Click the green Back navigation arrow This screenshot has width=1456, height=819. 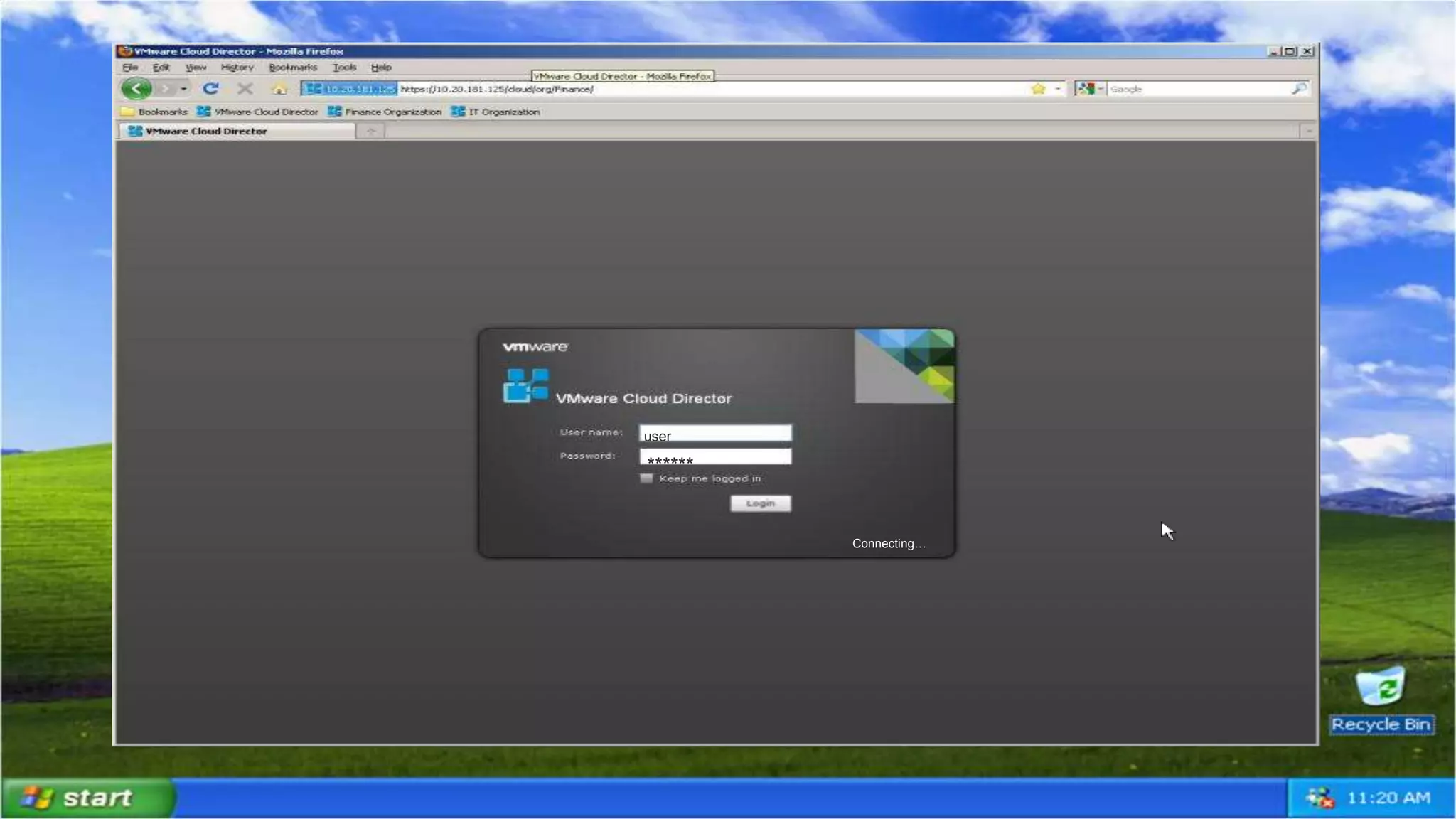136,89
